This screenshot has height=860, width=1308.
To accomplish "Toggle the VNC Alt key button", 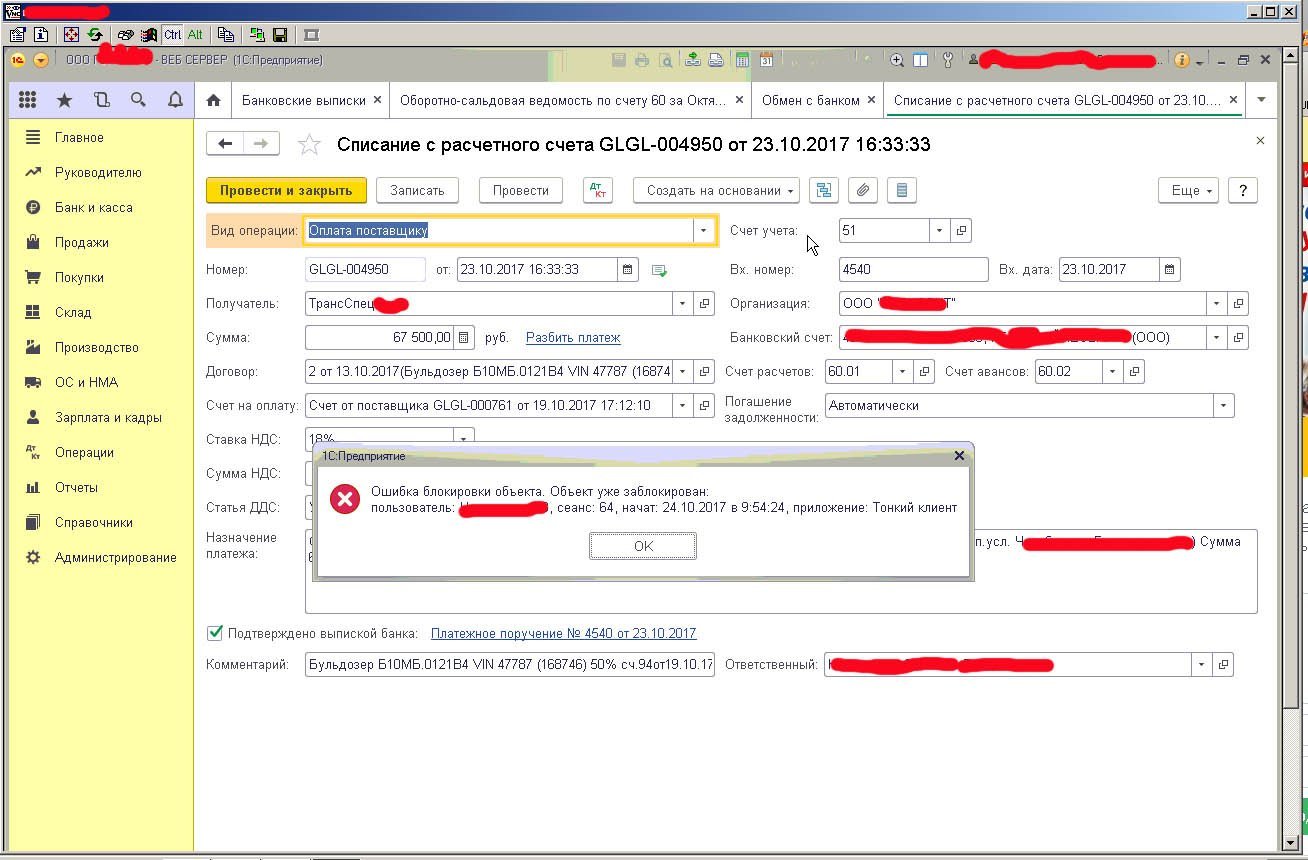I will click(x=195, y=35).
